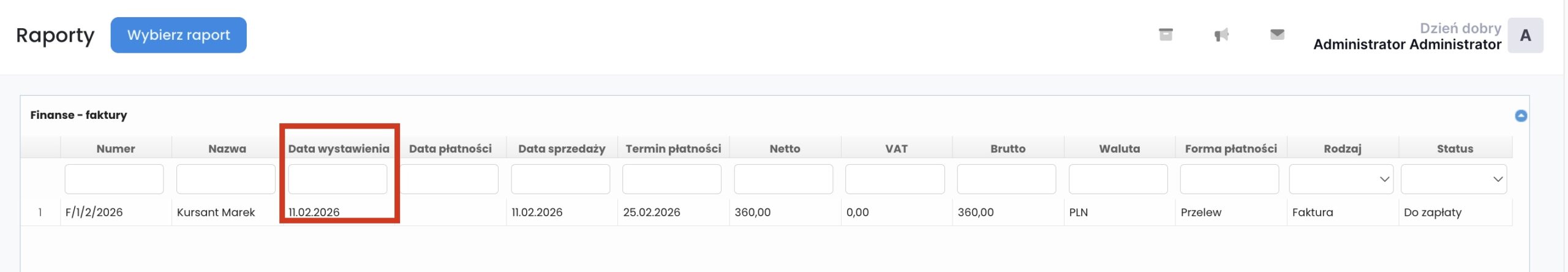1568x272 pixels.
Task: Click the Brutto filter input field
Action: click(x=1006, y=179)
